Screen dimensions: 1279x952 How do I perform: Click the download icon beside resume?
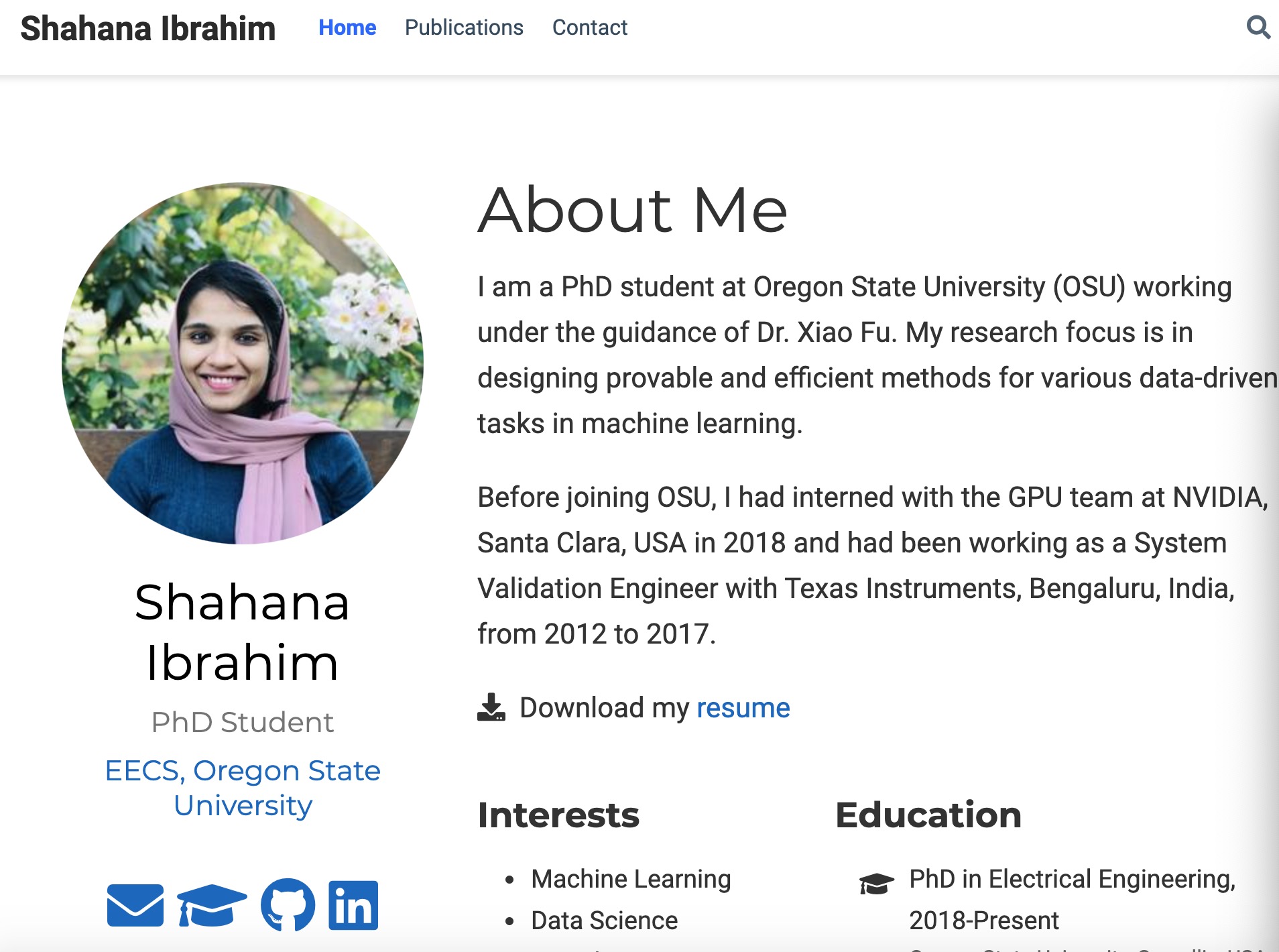pyautogui.click(x=491, y=707)
